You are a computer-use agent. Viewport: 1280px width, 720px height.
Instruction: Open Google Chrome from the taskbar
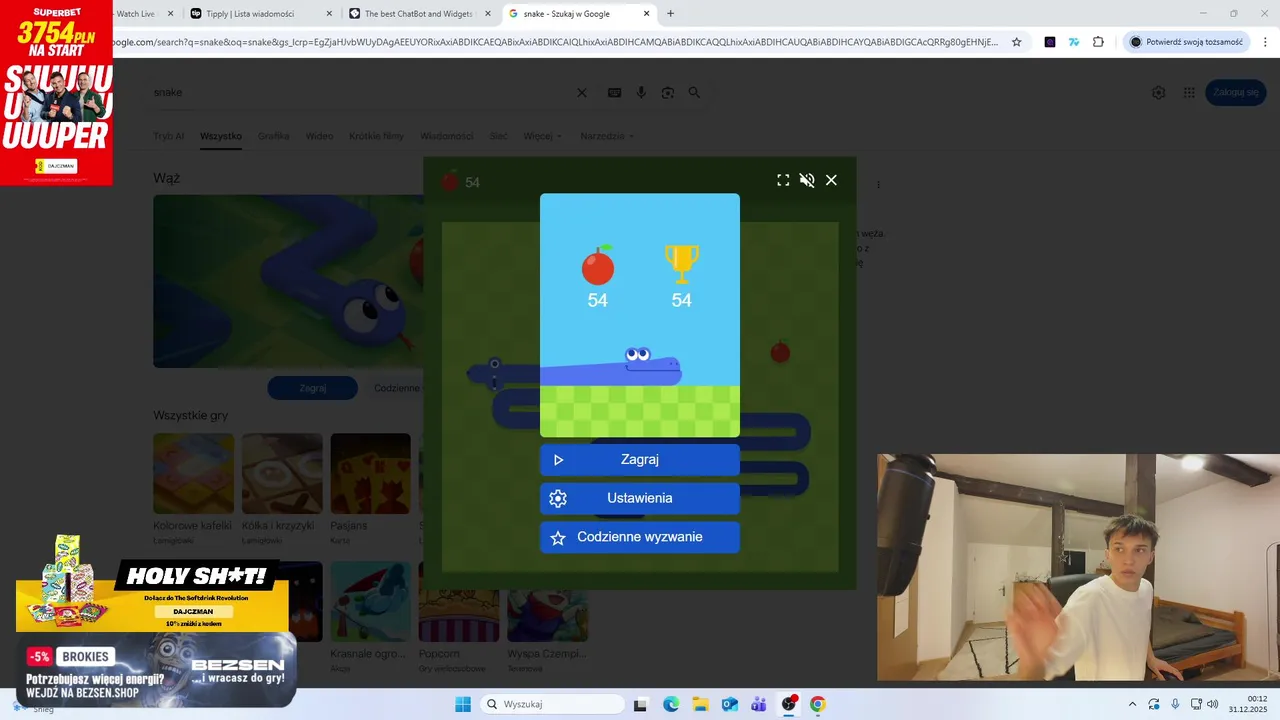(818, 704)
